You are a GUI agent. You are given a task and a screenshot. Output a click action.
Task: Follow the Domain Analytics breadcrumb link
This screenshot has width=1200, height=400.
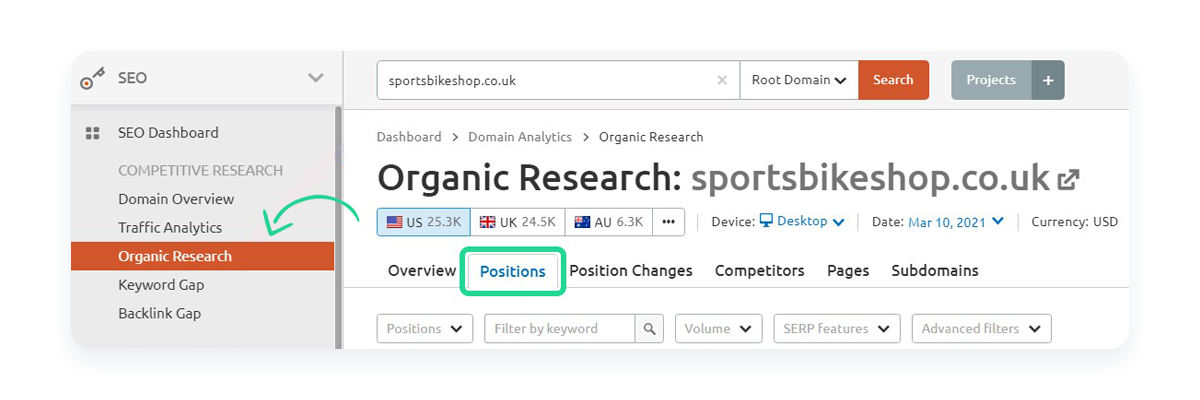click(x=520, y=137)
